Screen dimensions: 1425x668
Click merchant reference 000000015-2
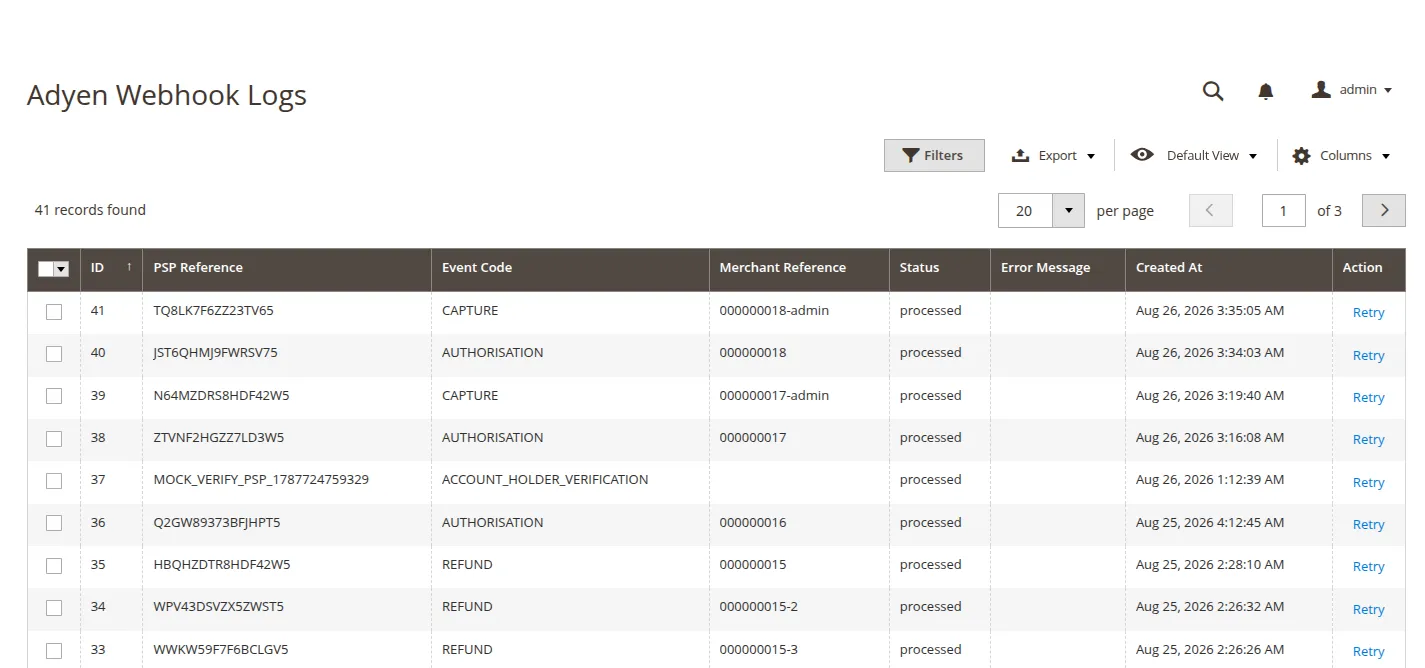pos(758,607)
